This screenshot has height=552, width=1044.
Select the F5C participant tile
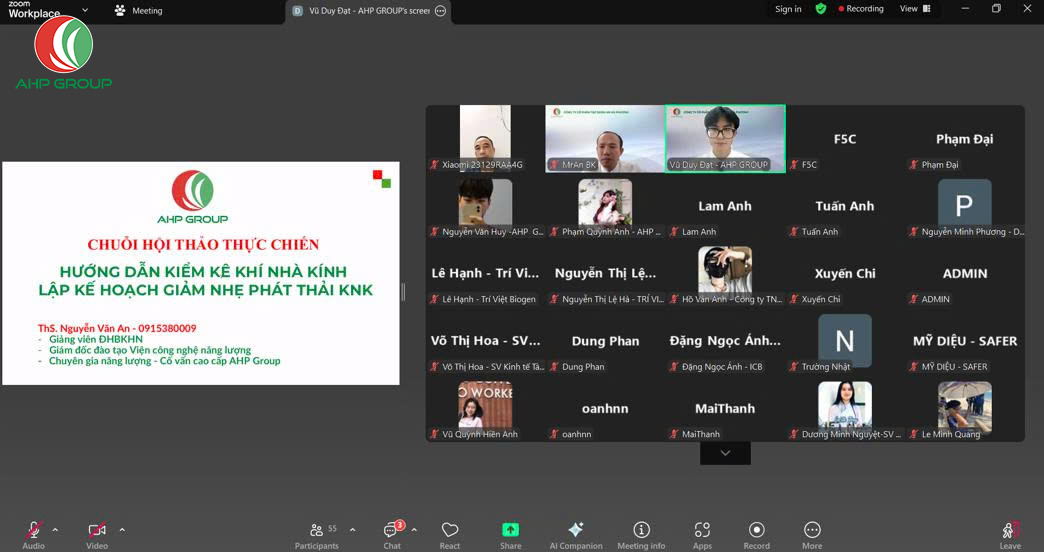click(845, 138)
